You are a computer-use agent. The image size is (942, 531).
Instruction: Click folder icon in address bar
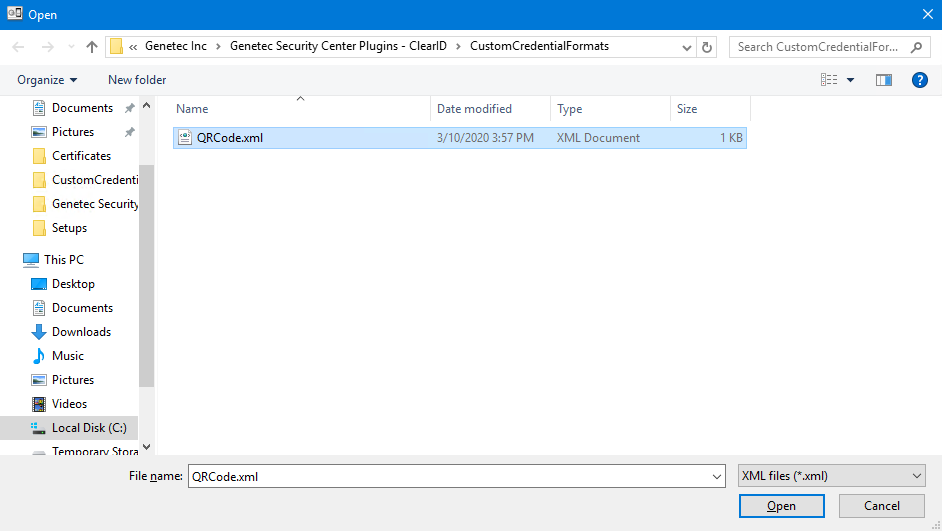coord(117,46)
